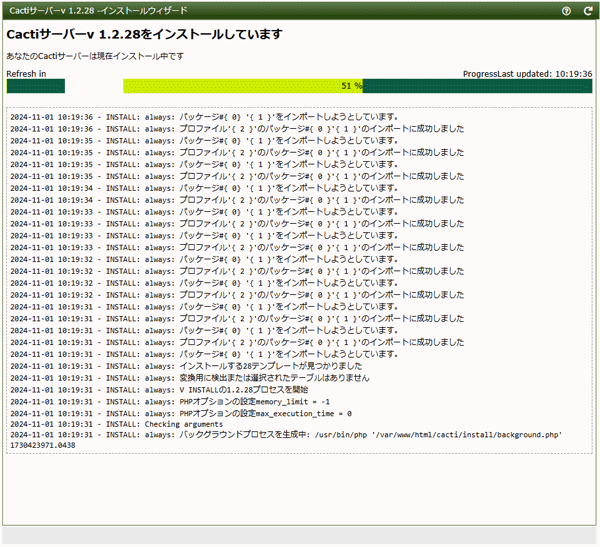Click the refresh icon in the title bar
Image resolution: width=600 pixels, height=547 pixels.
point(588,11)
